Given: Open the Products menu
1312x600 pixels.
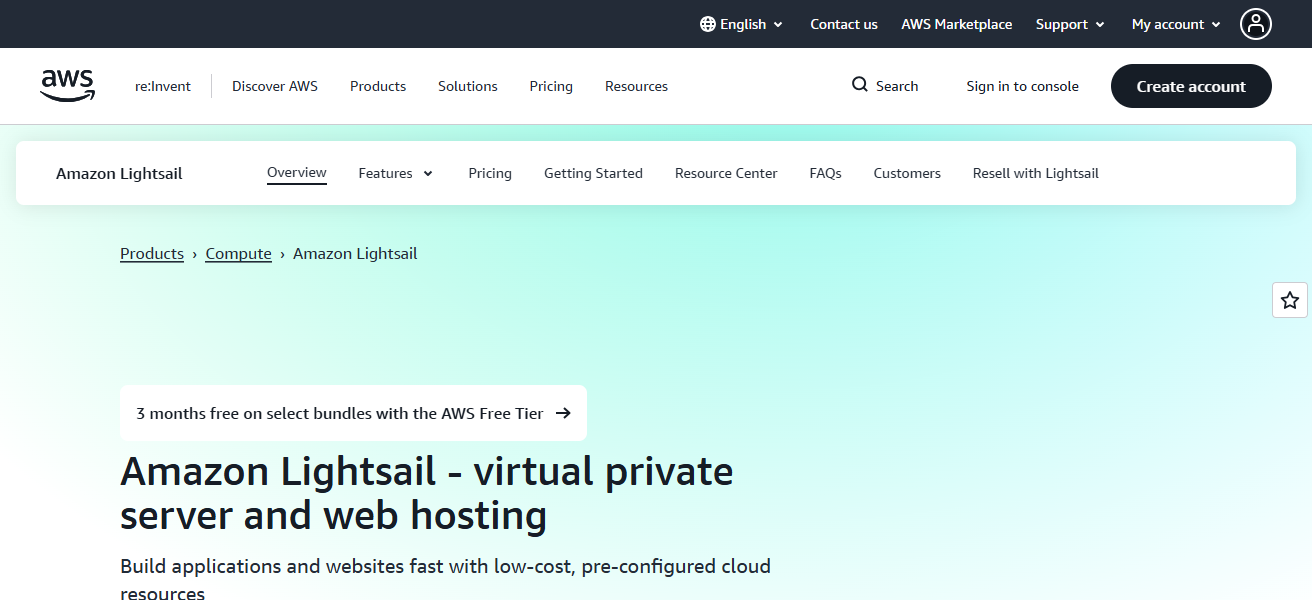Looking at the screenshot, I should [x=378, y=86].
